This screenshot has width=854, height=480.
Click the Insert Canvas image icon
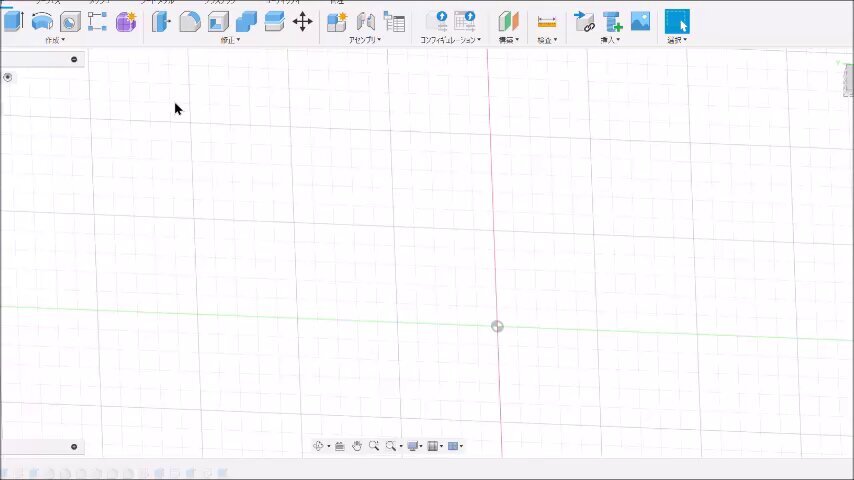[640, 21]
